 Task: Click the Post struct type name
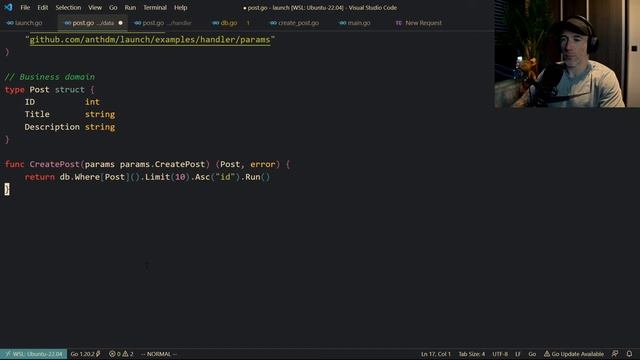click(39, 89)
